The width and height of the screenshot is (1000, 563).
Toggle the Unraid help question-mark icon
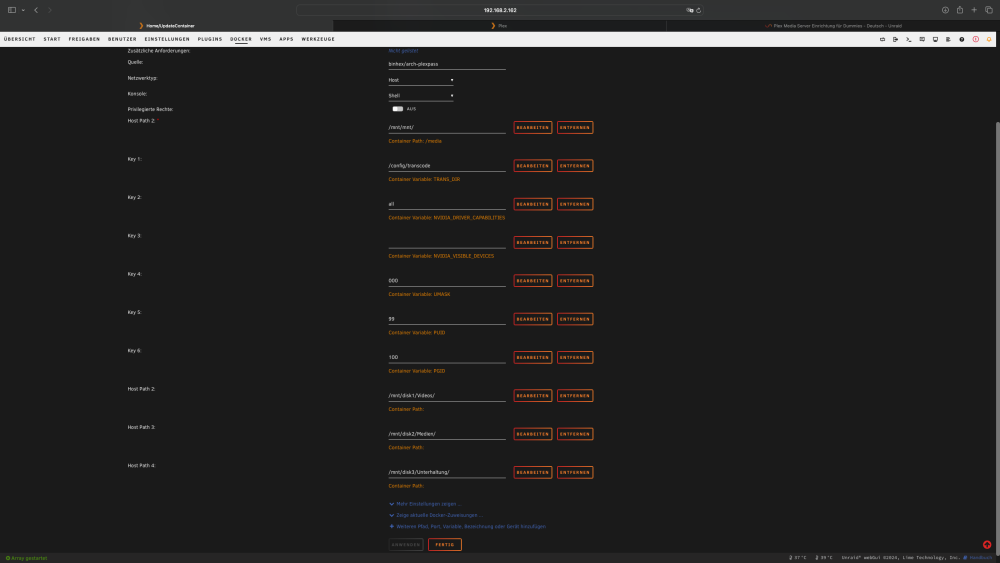(962, 40)
